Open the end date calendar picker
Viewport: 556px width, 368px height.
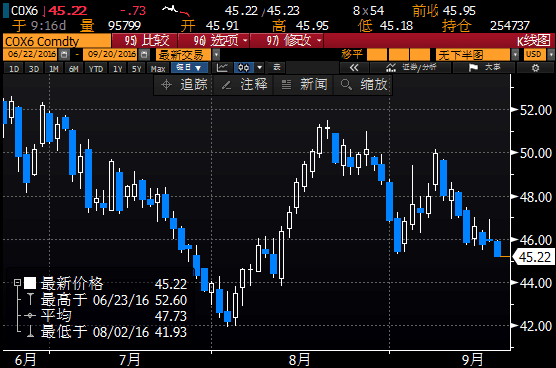[144, 54]
